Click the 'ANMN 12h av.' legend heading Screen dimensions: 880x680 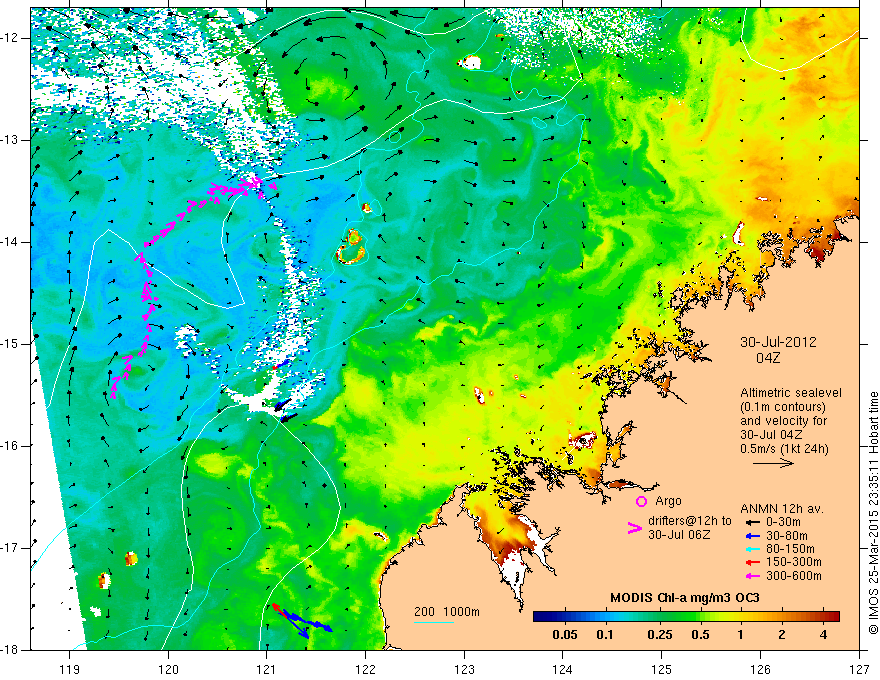(x=781, y=509)
